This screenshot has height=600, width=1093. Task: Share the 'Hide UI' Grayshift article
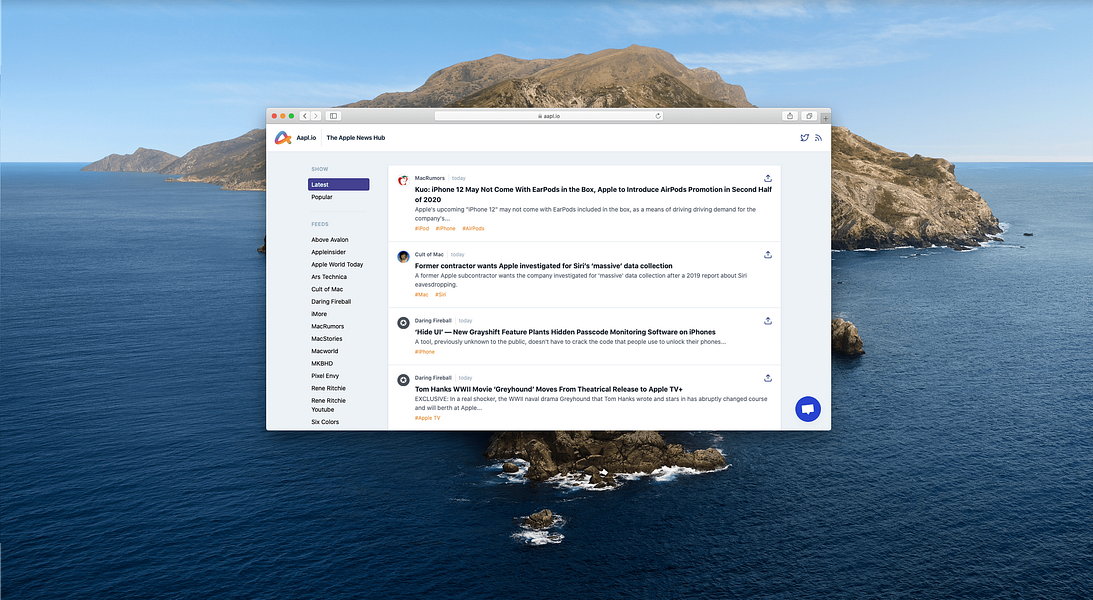tap(767, 321)
